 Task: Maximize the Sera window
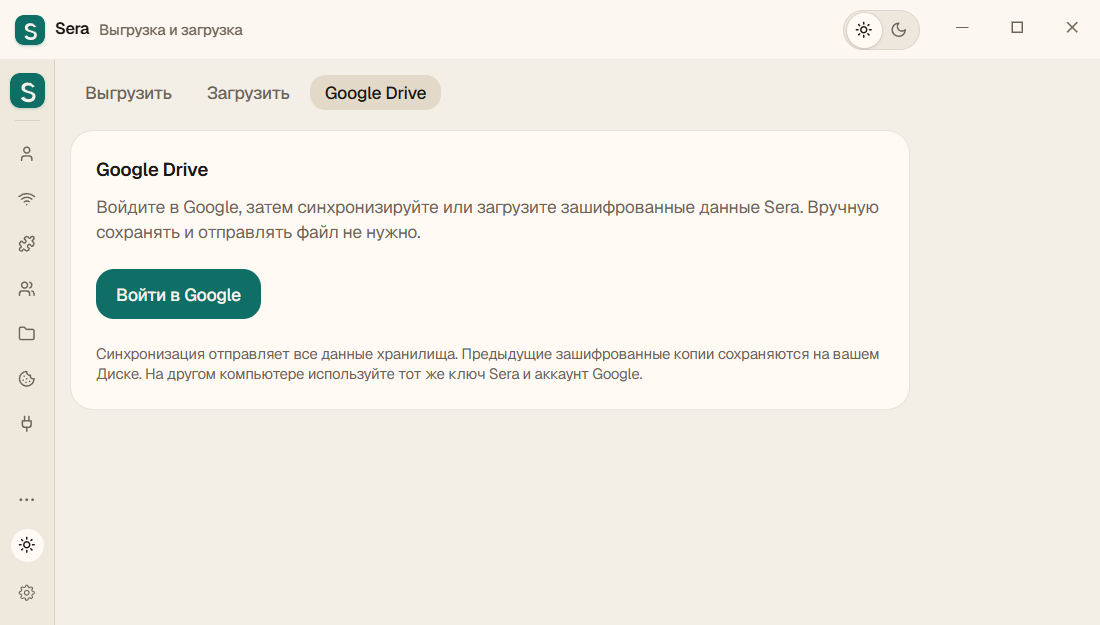click(x=1017, y=27)
